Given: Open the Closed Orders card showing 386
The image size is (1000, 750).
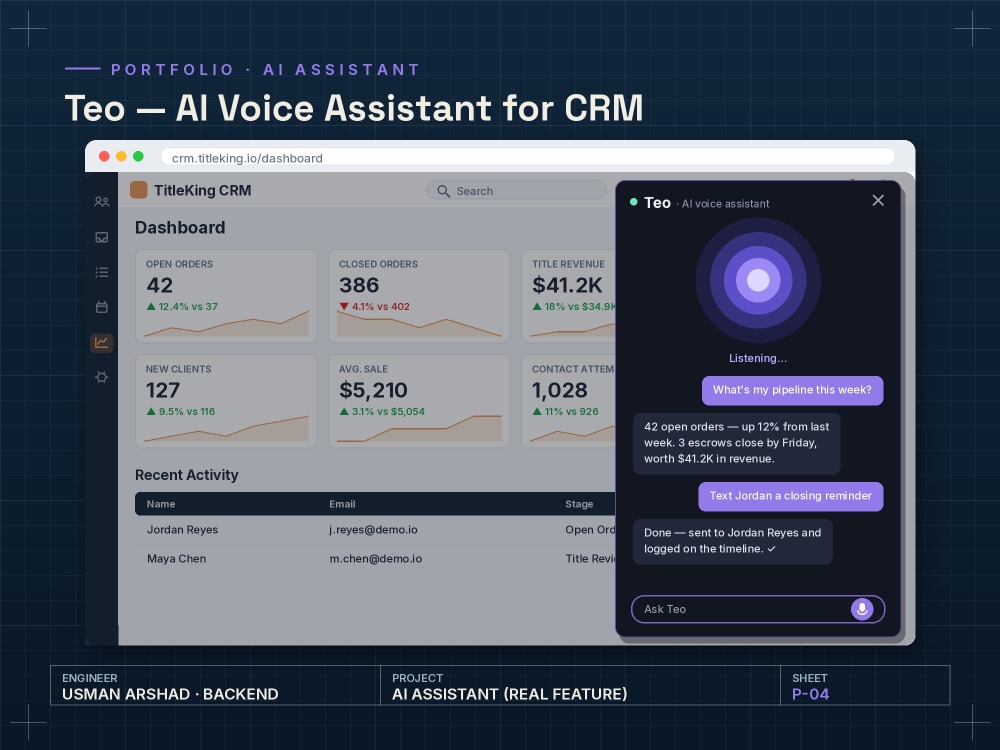Looking at the screenshot, I should (419, 296).
